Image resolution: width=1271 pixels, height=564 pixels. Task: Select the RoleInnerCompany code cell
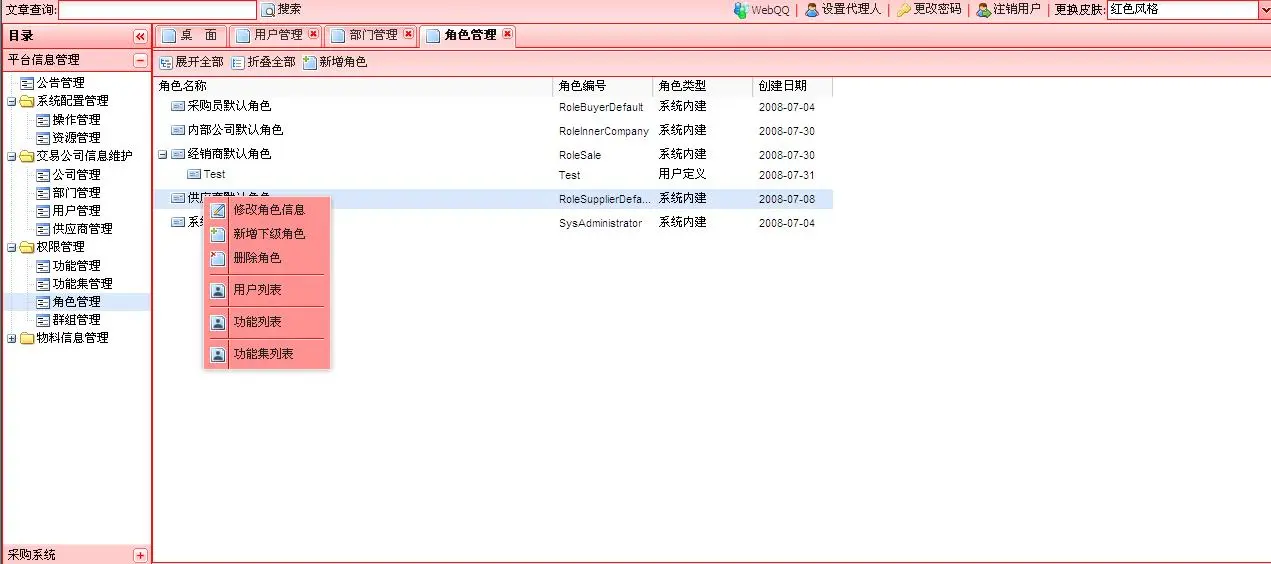[603, 131]
